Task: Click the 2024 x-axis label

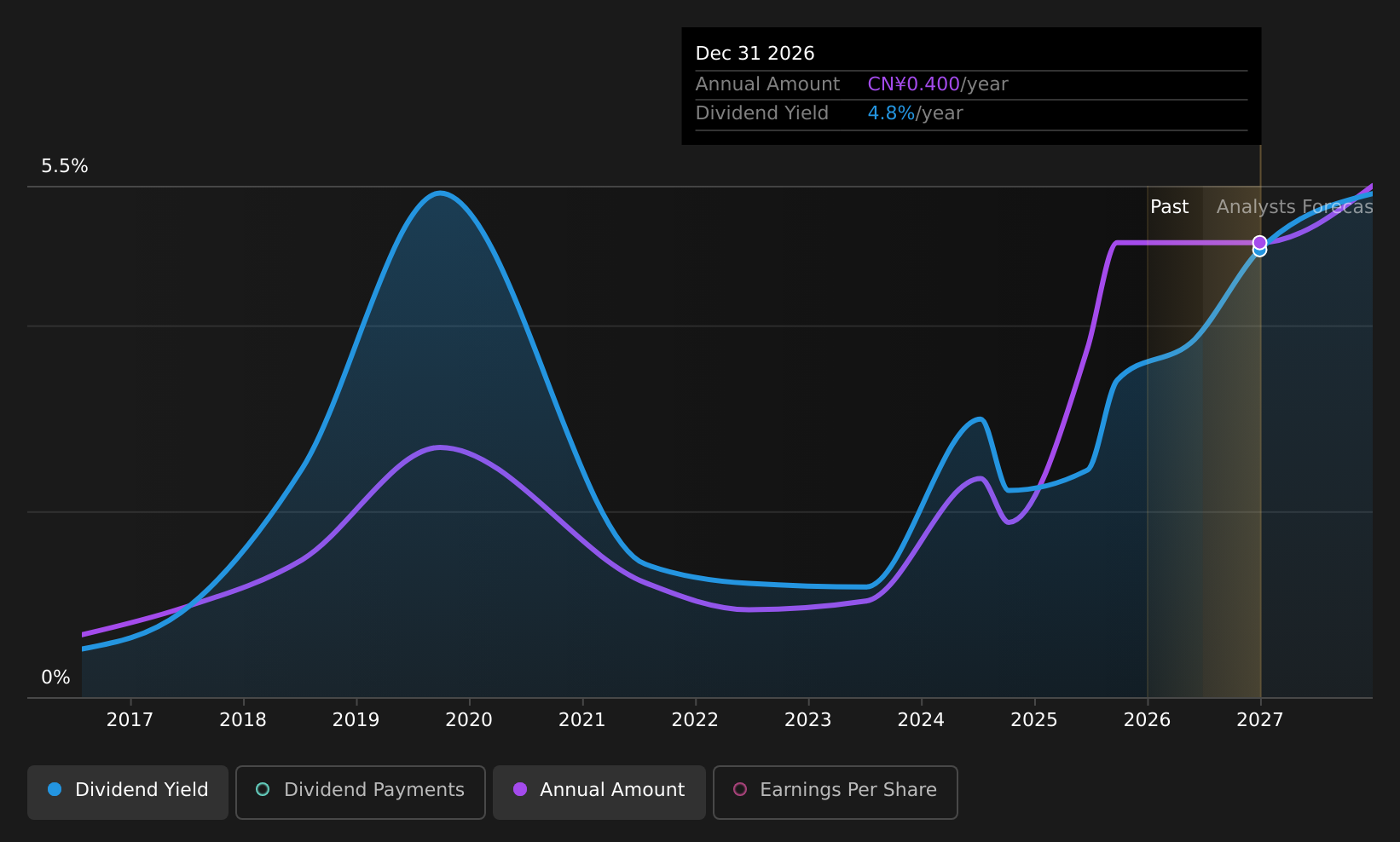Action: 921,720
